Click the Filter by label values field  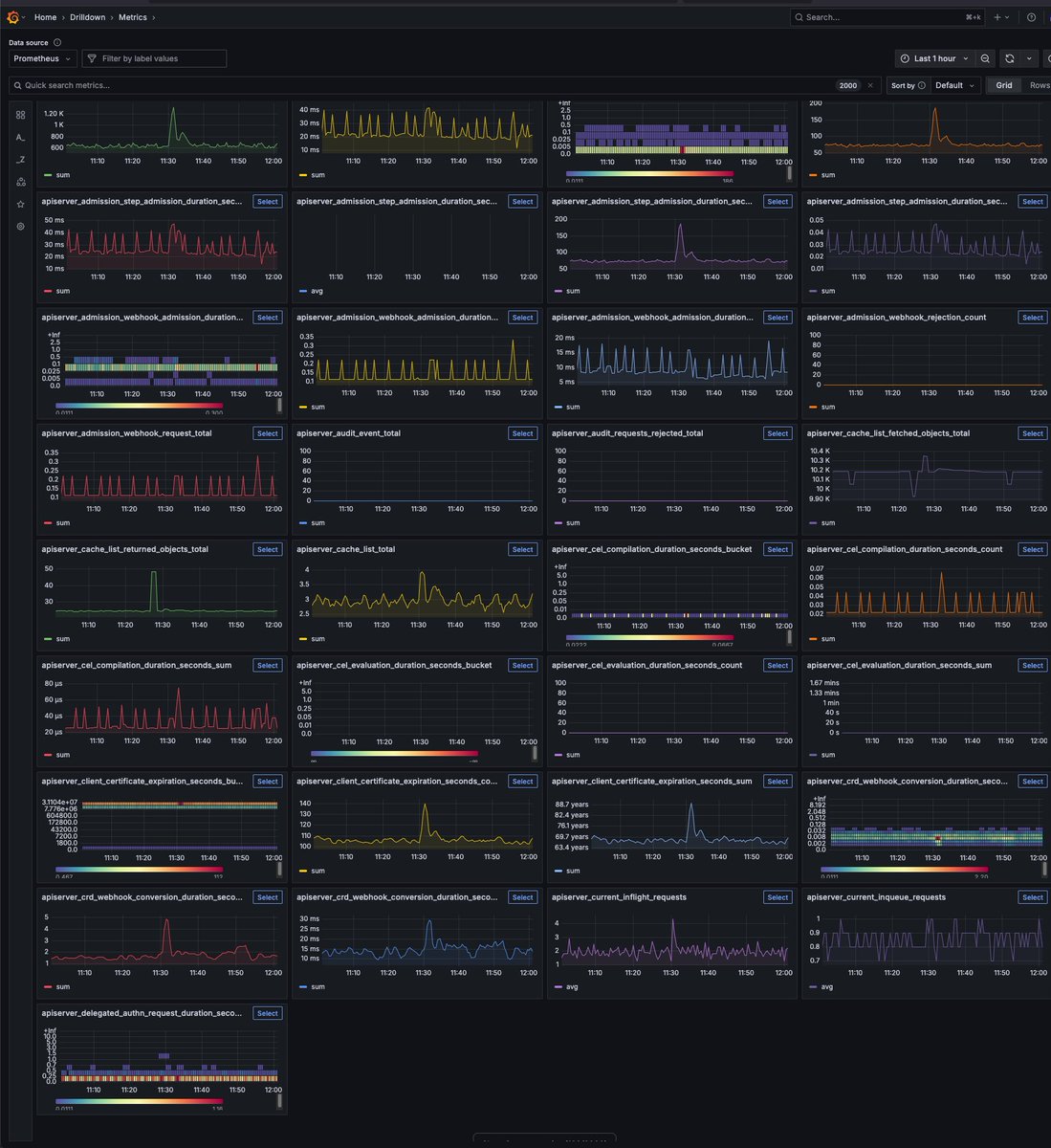(x=154, y=58)
